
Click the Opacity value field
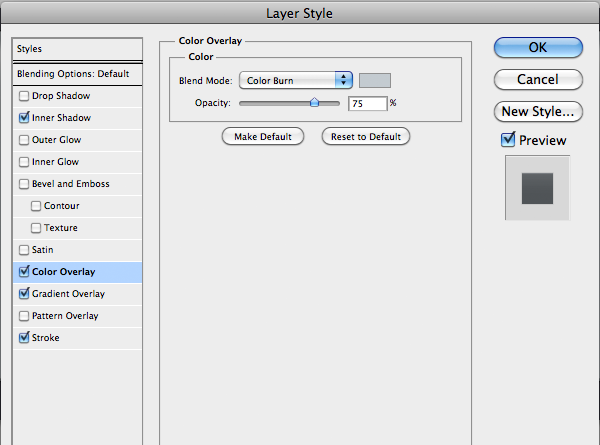point(367,103)
